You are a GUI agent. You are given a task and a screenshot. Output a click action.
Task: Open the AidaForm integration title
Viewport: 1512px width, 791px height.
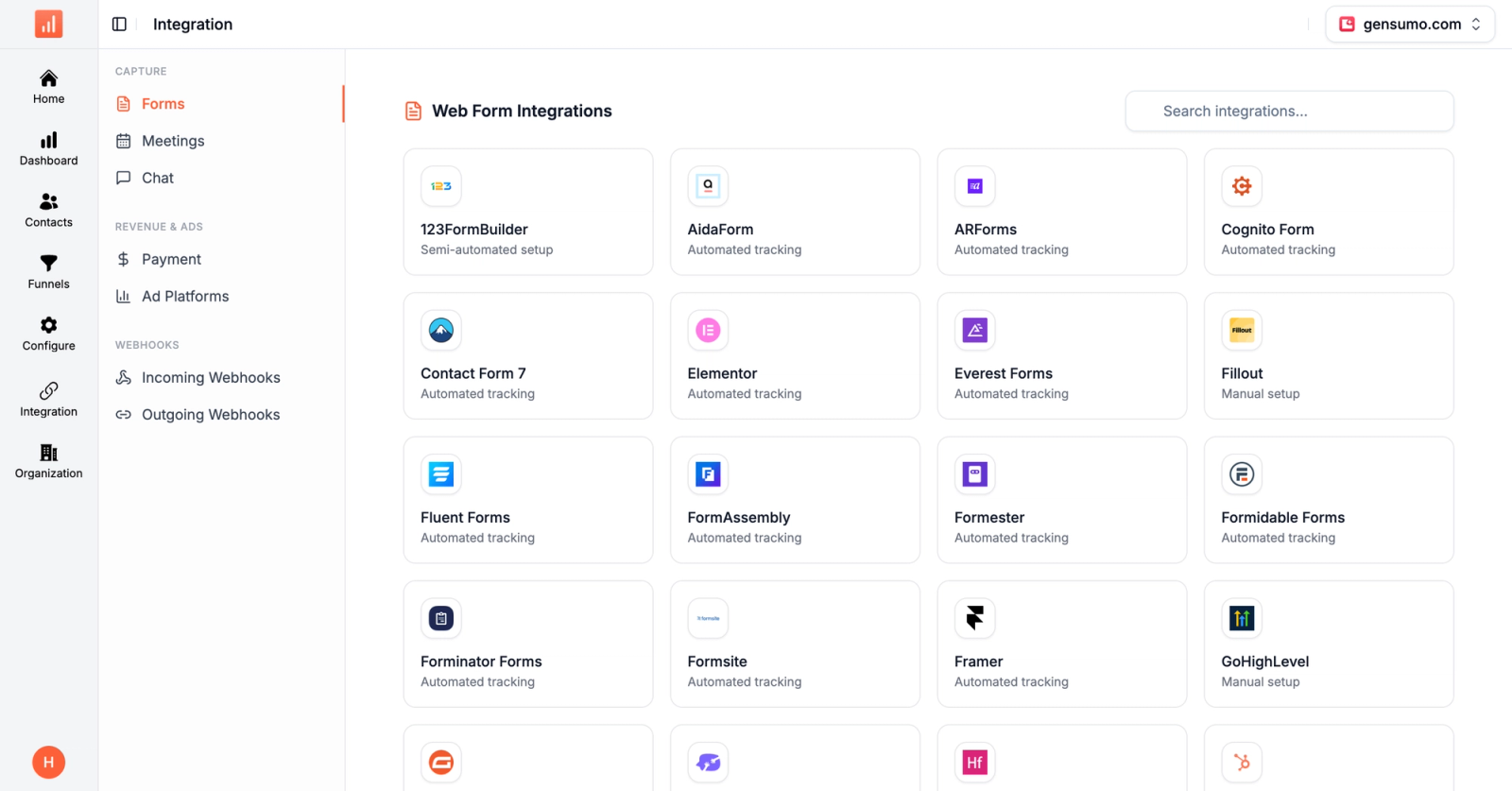point(721,230)
